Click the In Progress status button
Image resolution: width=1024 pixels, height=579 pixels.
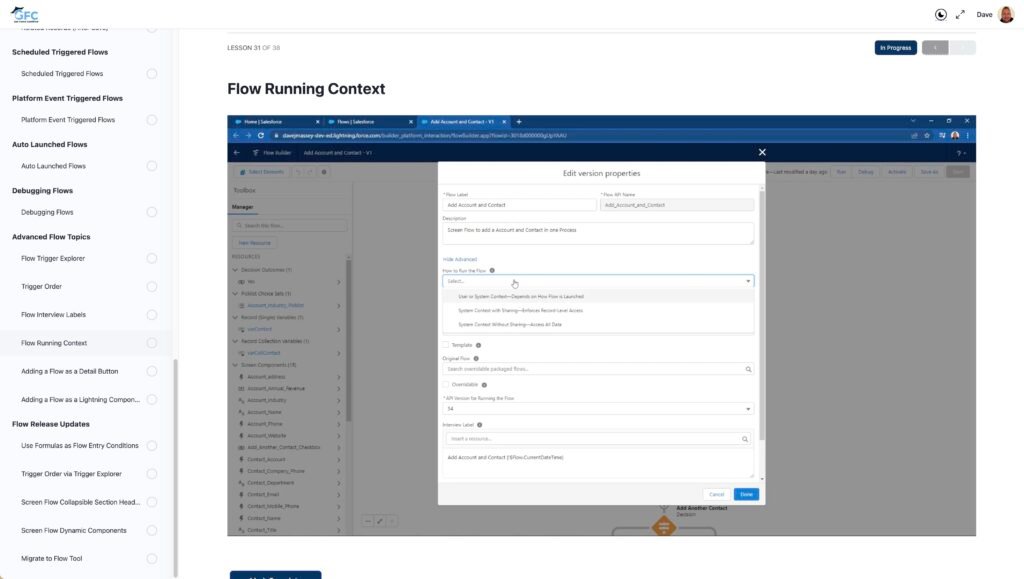click(895, 48)
